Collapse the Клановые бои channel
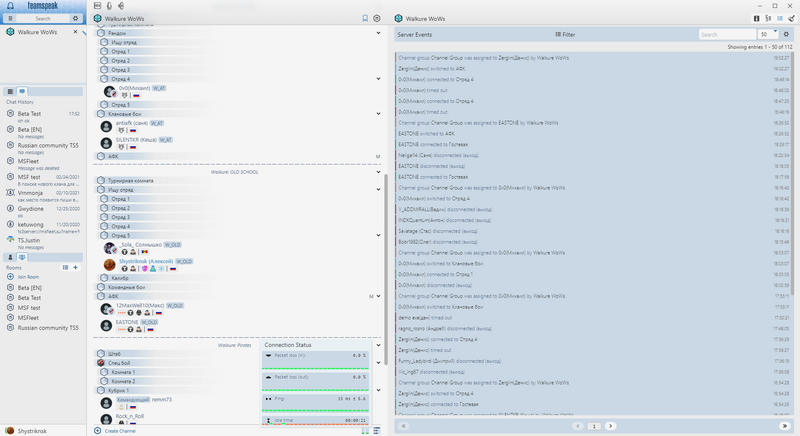The height and width of the screenshot is (436, 800). pyautogui.click(x=379, y=114)
